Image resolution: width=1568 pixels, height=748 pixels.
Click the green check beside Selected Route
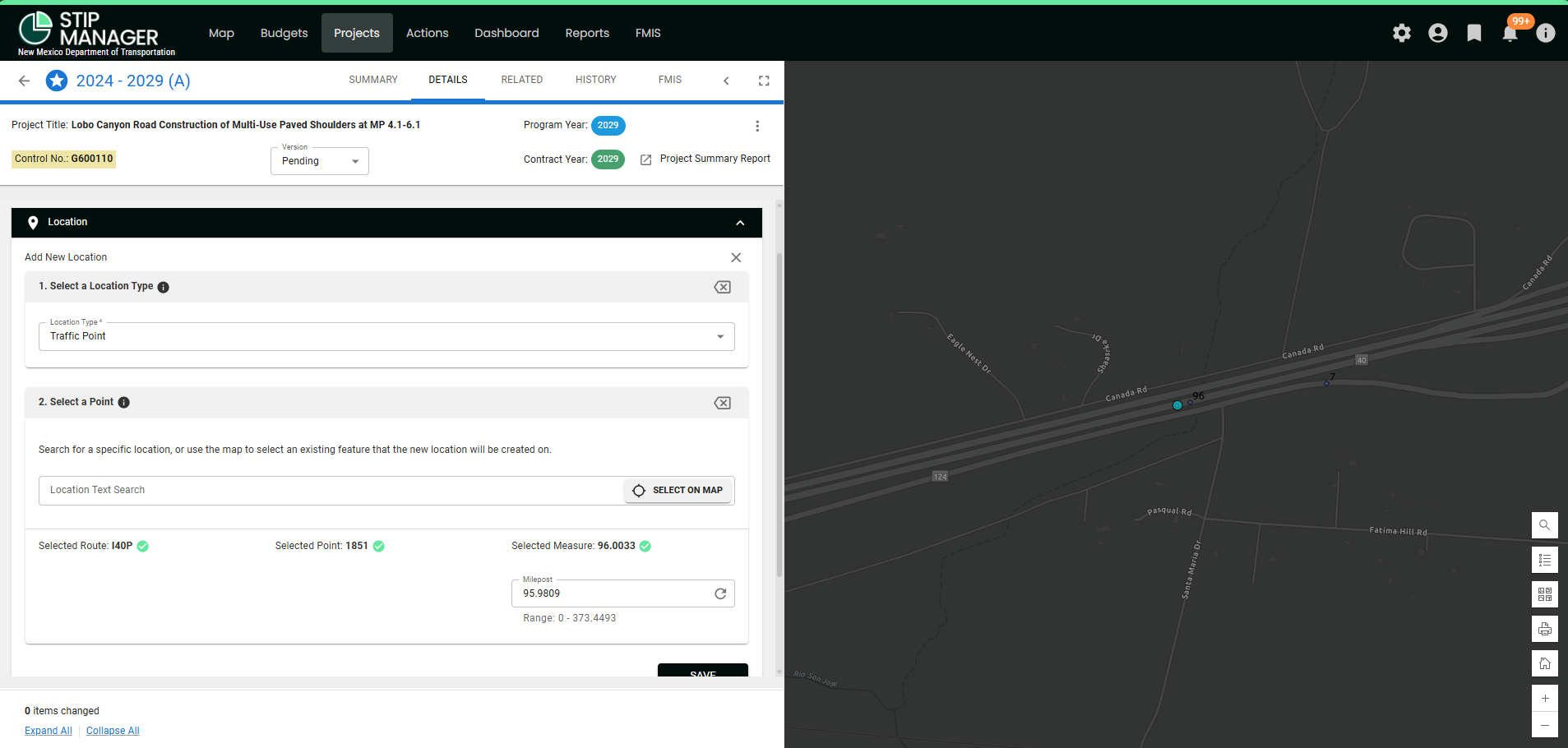coord(143,546)
